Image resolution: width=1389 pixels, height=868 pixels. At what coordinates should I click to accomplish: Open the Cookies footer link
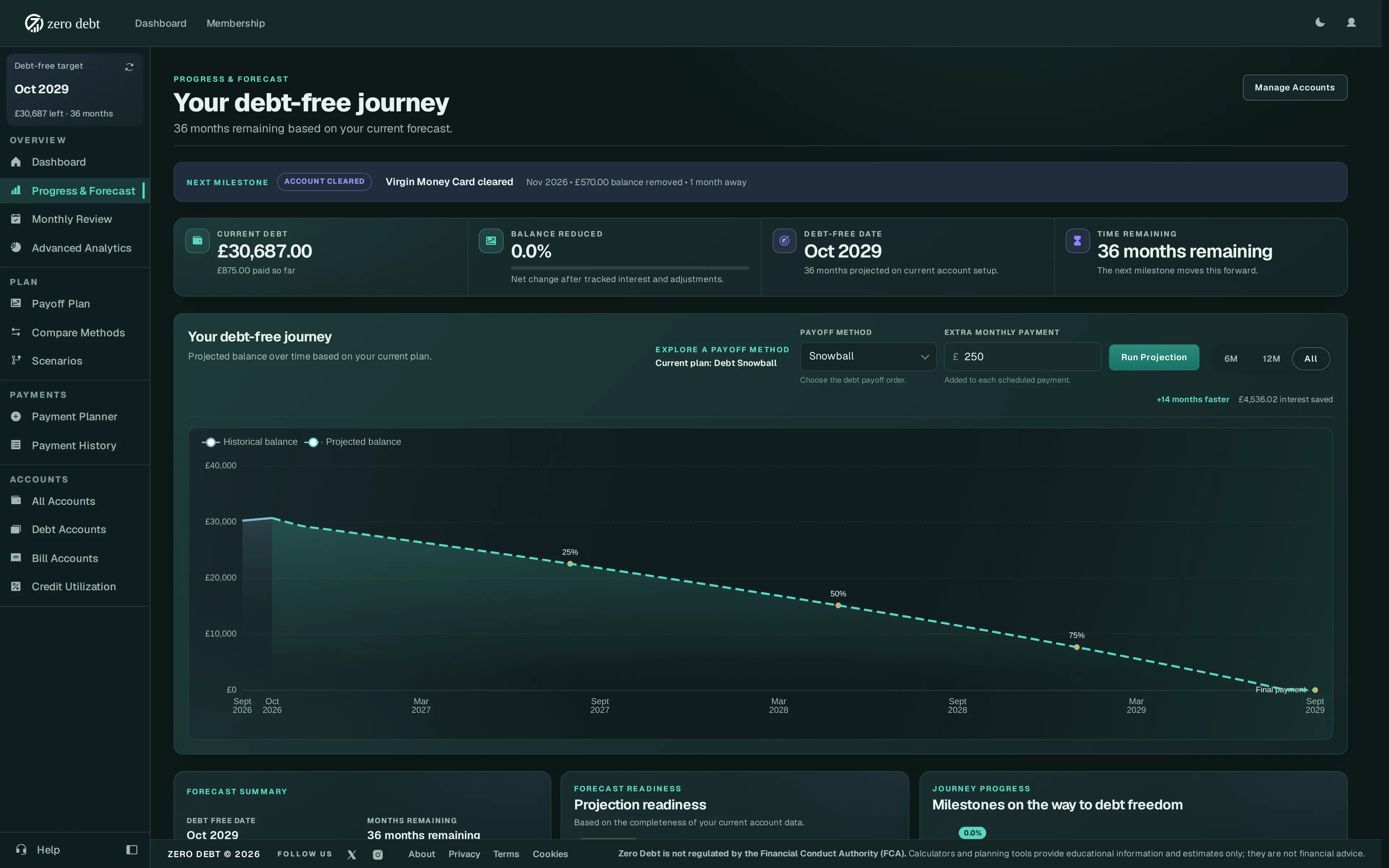[550, 854]
